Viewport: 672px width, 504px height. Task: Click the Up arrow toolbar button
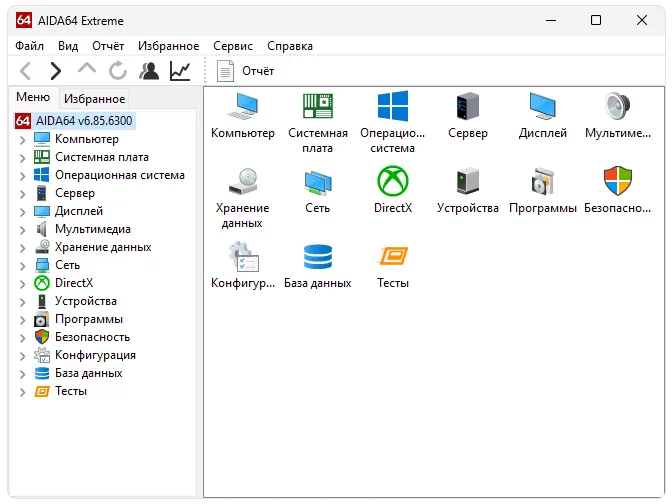click(x=87, y=69)
